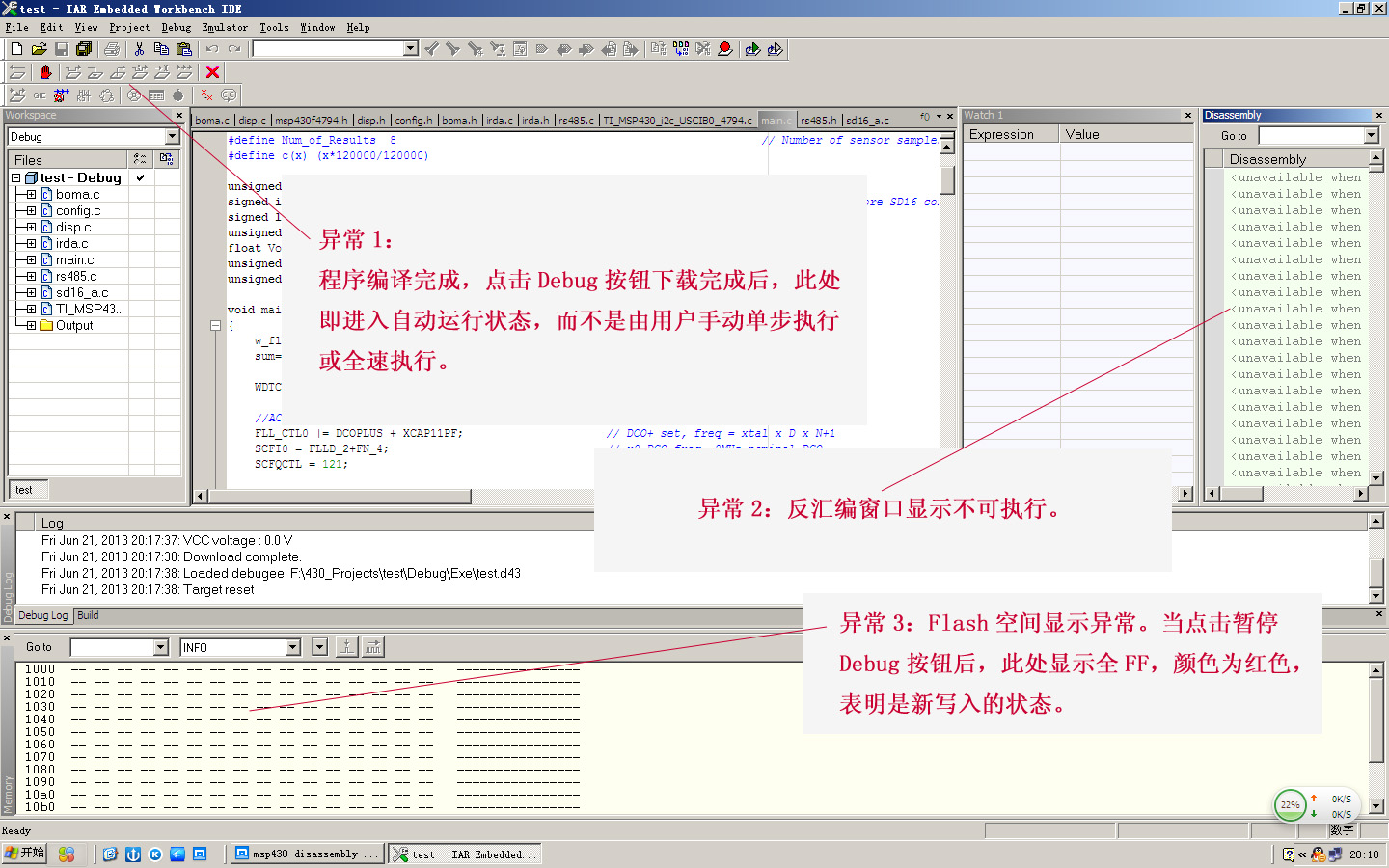This screenshot has height=868, width=1389.
Task: Click the Copy icon
Action: [161, 49]
